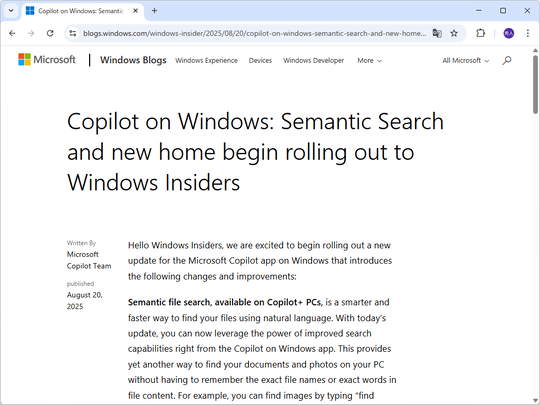Open the tab search chevron button
540x405 pixels.
point(11,11)
